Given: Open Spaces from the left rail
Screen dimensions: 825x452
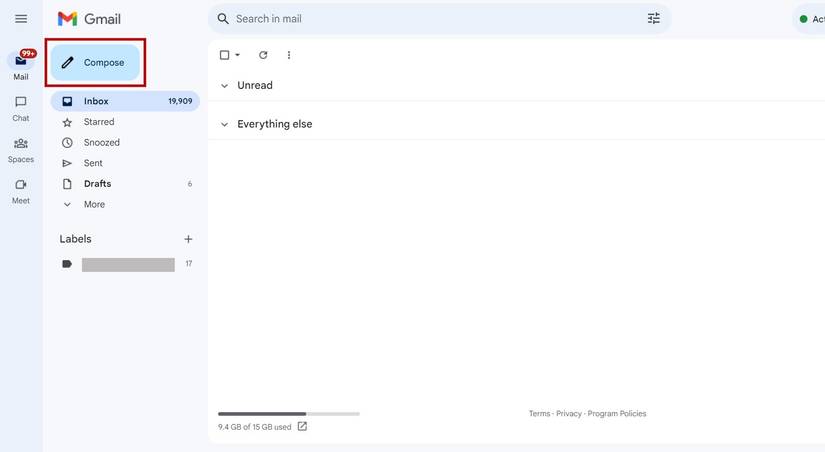Looking at the screenshot, I should (x=21, y=149).
